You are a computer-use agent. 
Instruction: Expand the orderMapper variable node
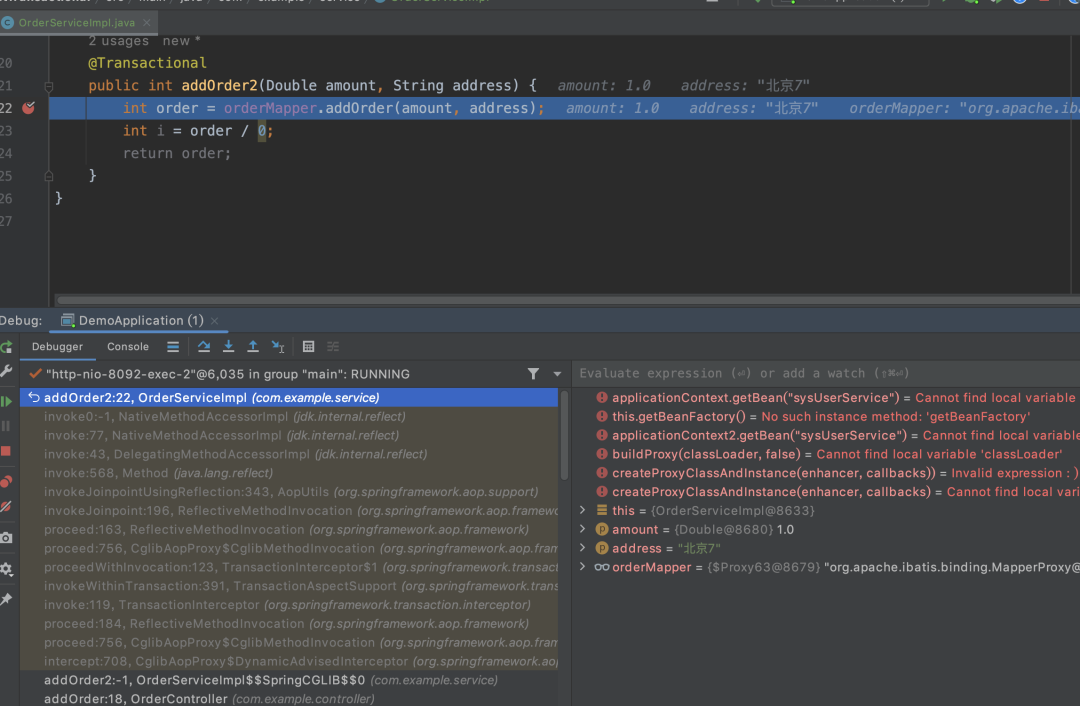[x=583, y=567]
